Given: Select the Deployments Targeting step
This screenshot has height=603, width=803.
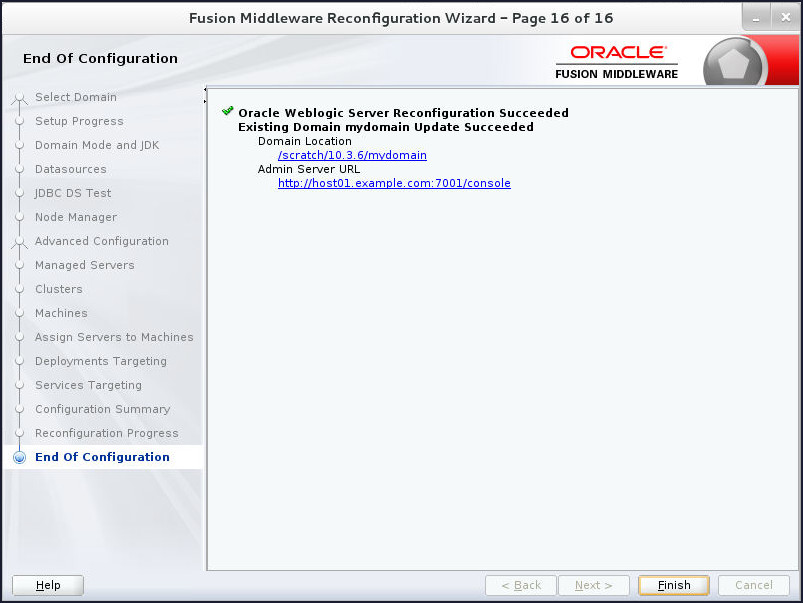Looking at the screenshot, I should click(100, 361).
